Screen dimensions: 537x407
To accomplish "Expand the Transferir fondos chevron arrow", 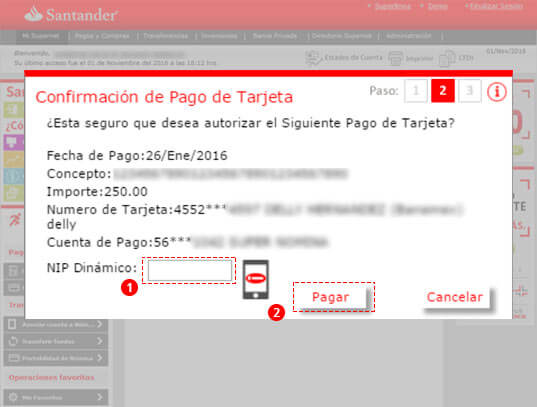I will [x=100, y=341].
